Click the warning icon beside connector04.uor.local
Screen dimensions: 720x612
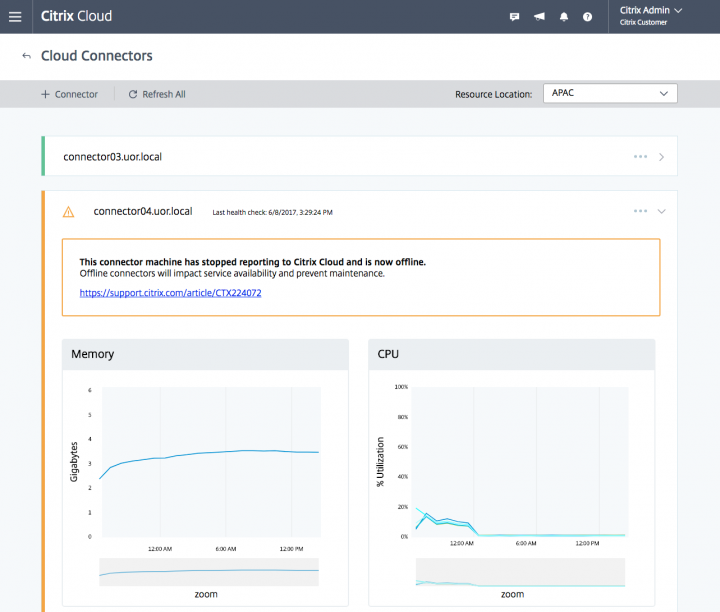point(68,212)
